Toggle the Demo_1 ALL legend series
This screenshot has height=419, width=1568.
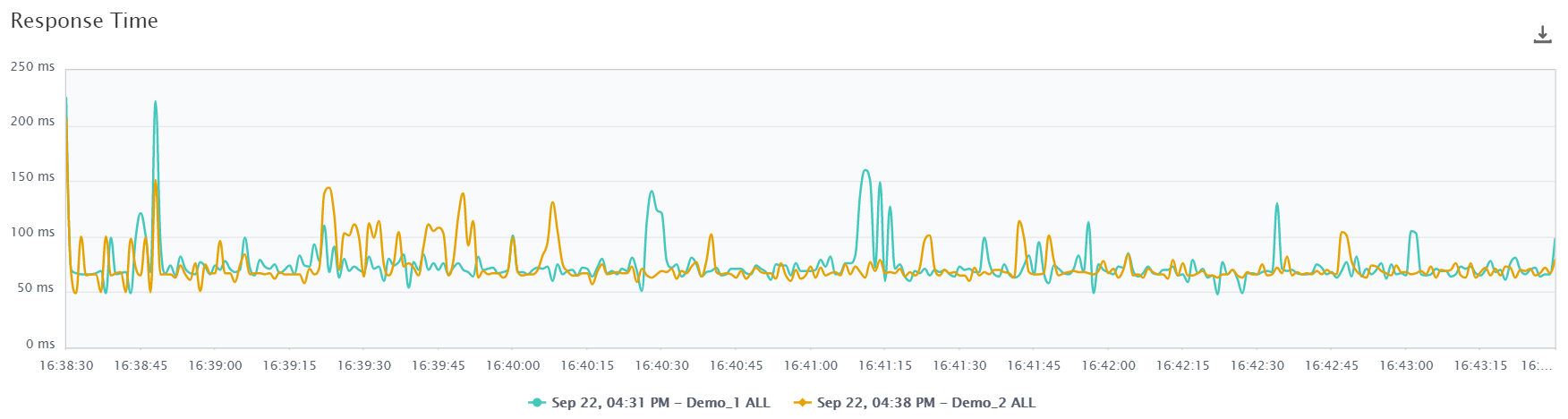coord(660,403)
